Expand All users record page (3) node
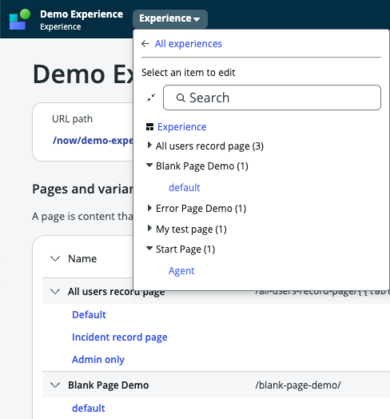The width and height of the screenshot is (390, 419). pyautogui.click(x=150, y=145)
